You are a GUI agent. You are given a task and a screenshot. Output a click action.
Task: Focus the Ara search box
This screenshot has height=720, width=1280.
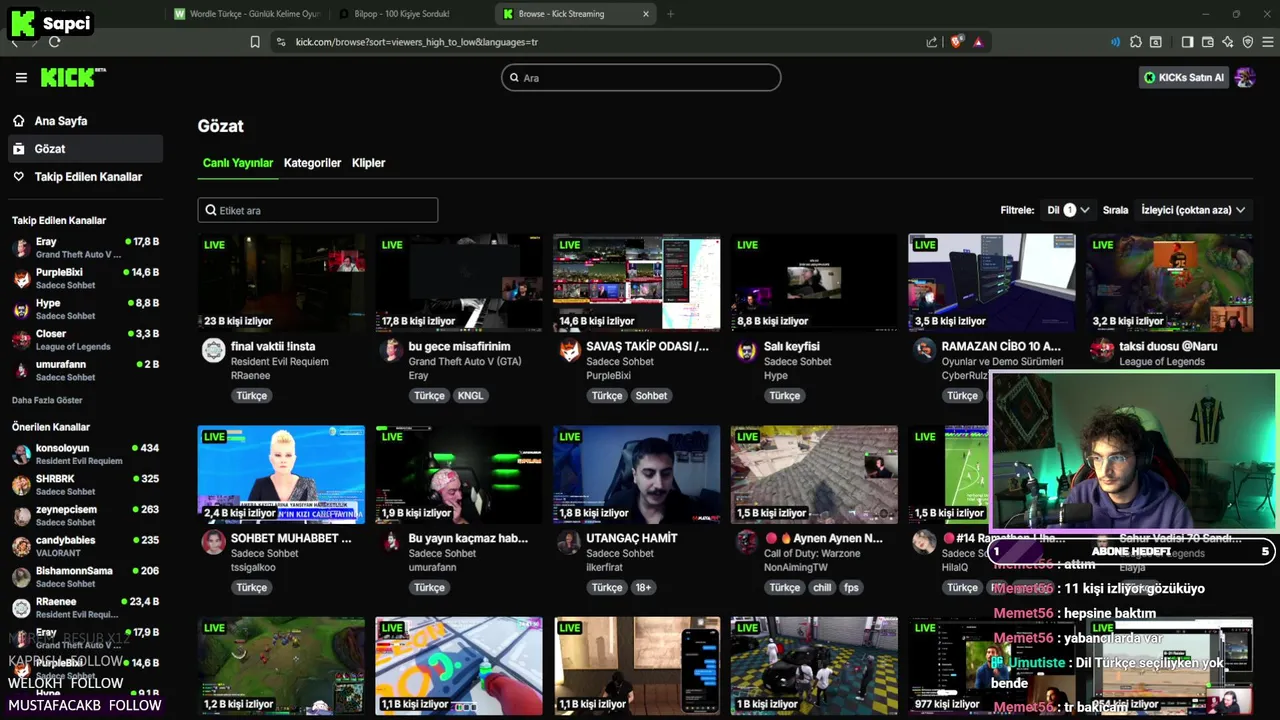pos(641,77)
